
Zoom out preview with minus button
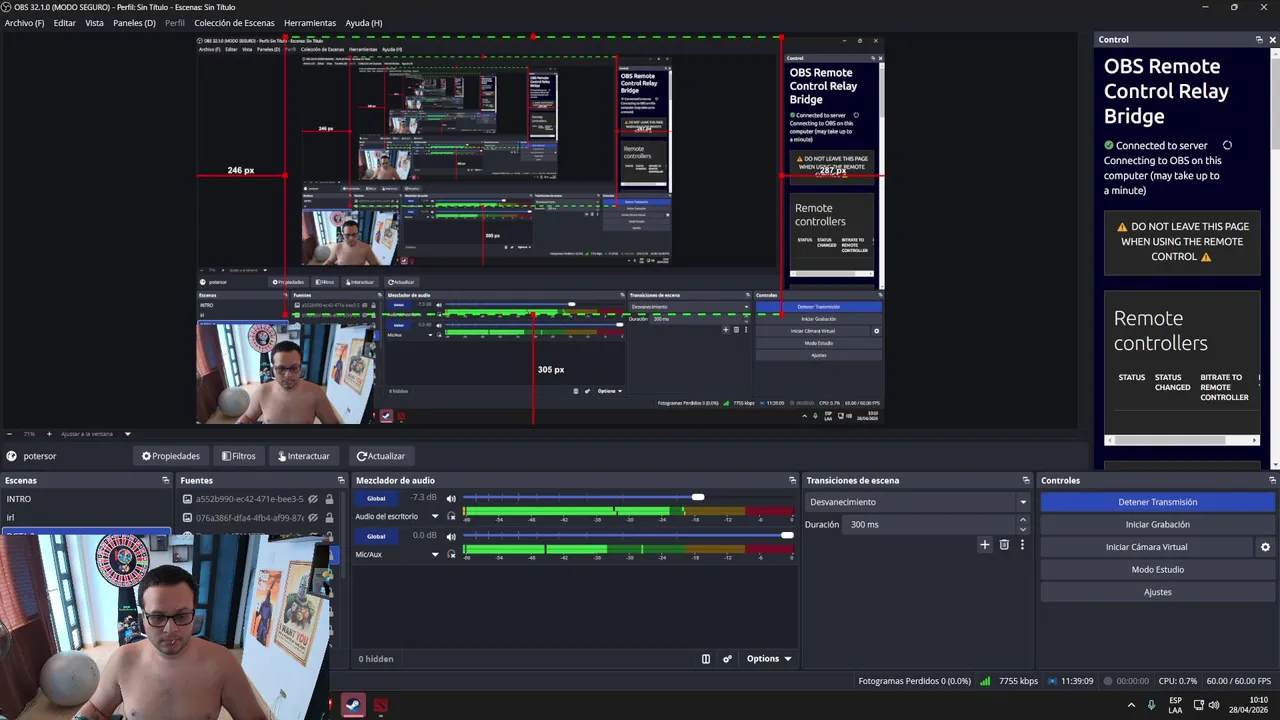[10, 434]
